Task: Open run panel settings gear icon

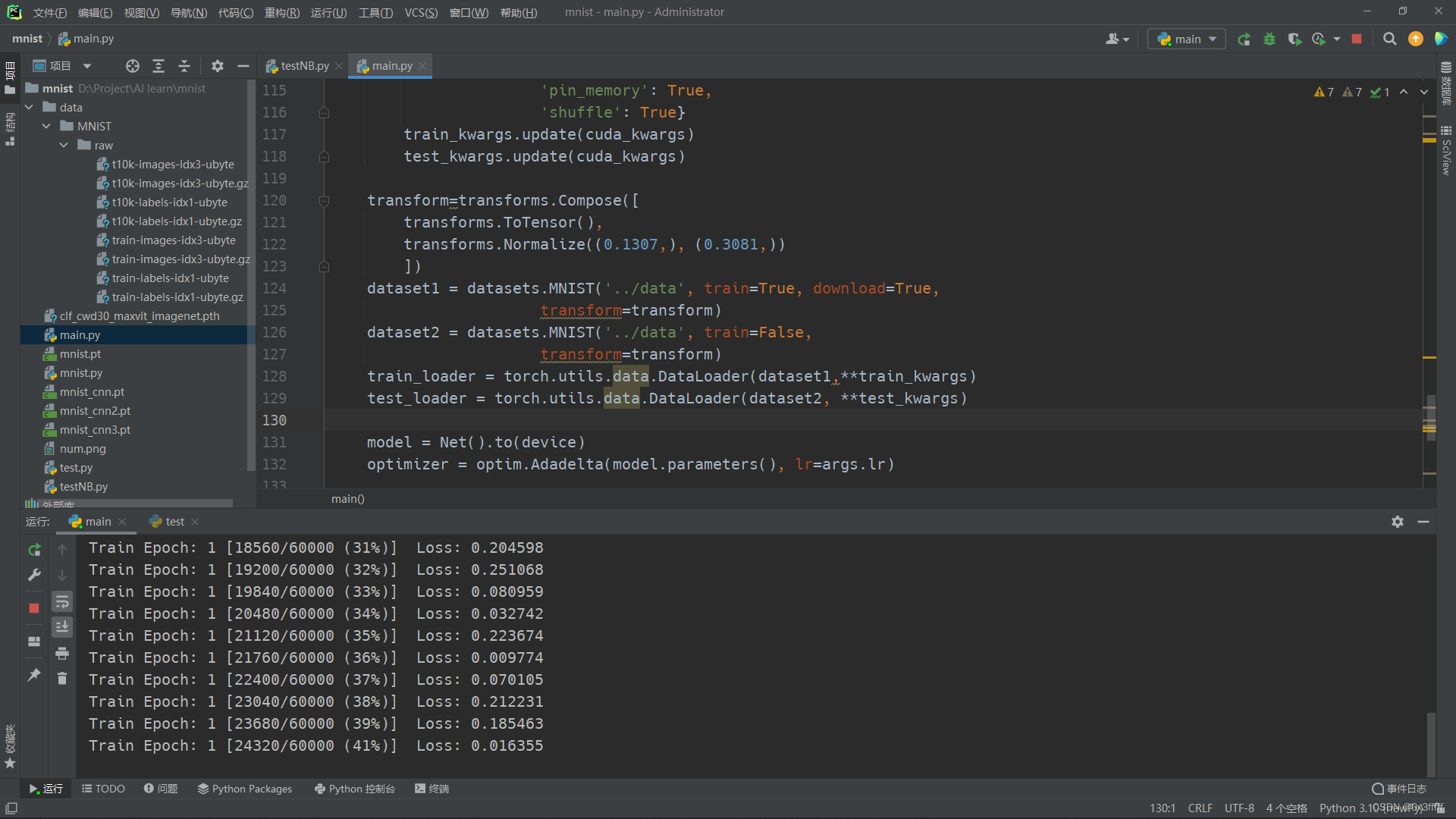Action: click(x=1397, y=522)
